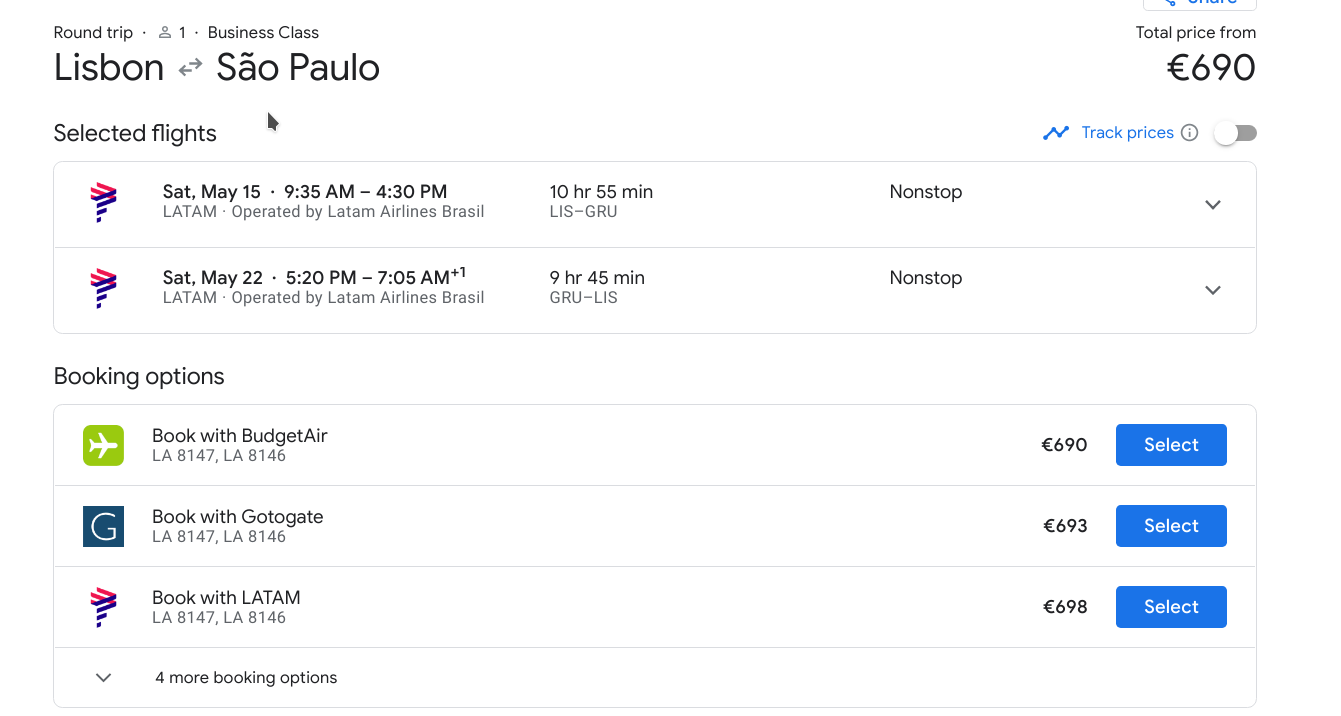Screen dimensions: 1341x716
Task: Click the Track prices link text
Action: (1127, 133)
